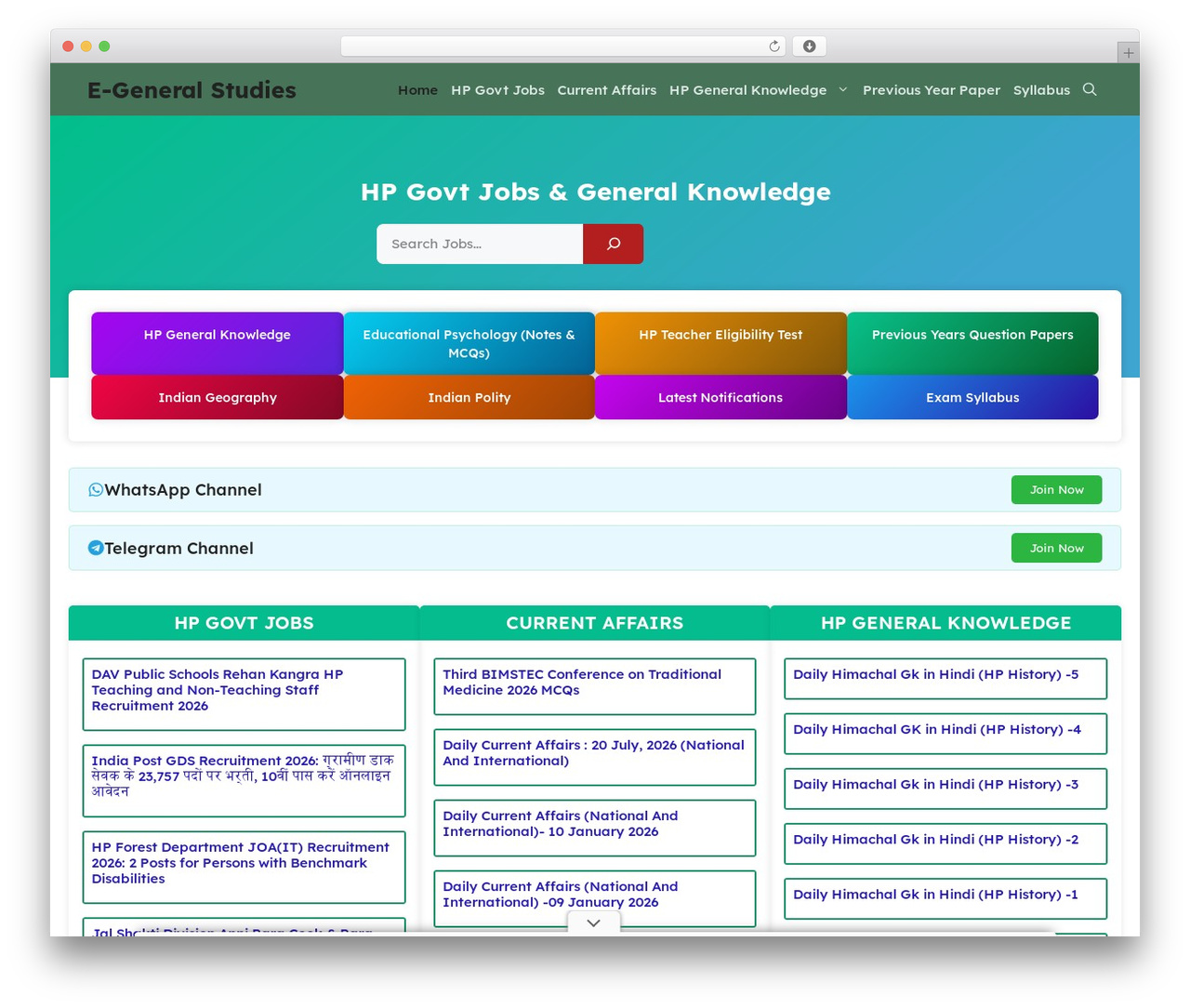1190x1008 pixels.
Task: Focus the Search Jobs input field
Action: [x=480, y=244]
